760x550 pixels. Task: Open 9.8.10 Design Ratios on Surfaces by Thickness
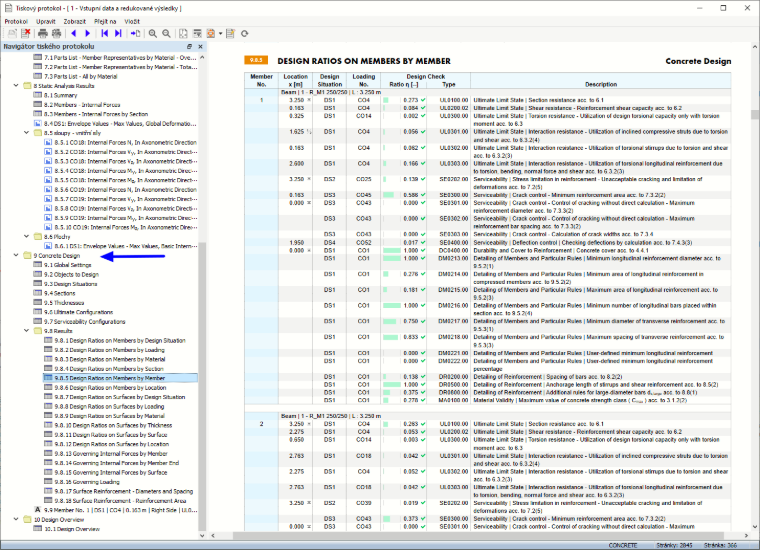pyautogui.click(x=113, y=425)
